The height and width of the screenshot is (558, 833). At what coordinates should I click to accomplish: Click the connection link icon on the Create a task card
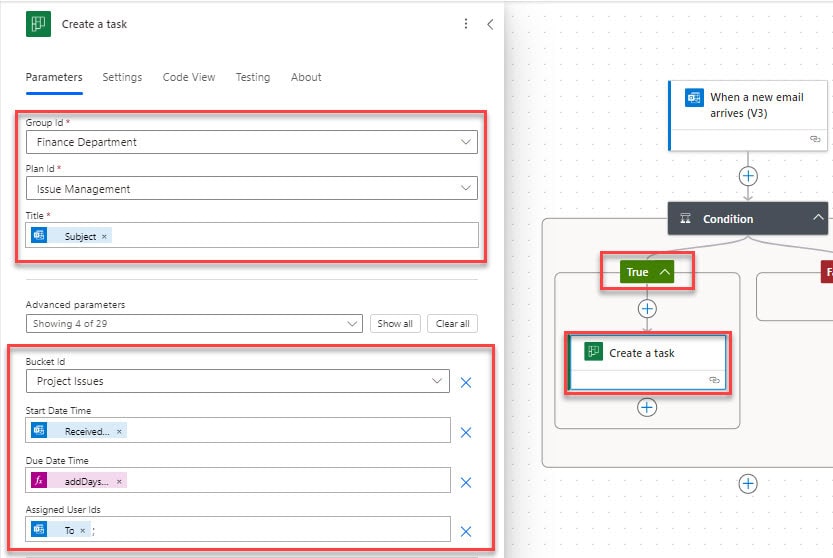[715, 379]
